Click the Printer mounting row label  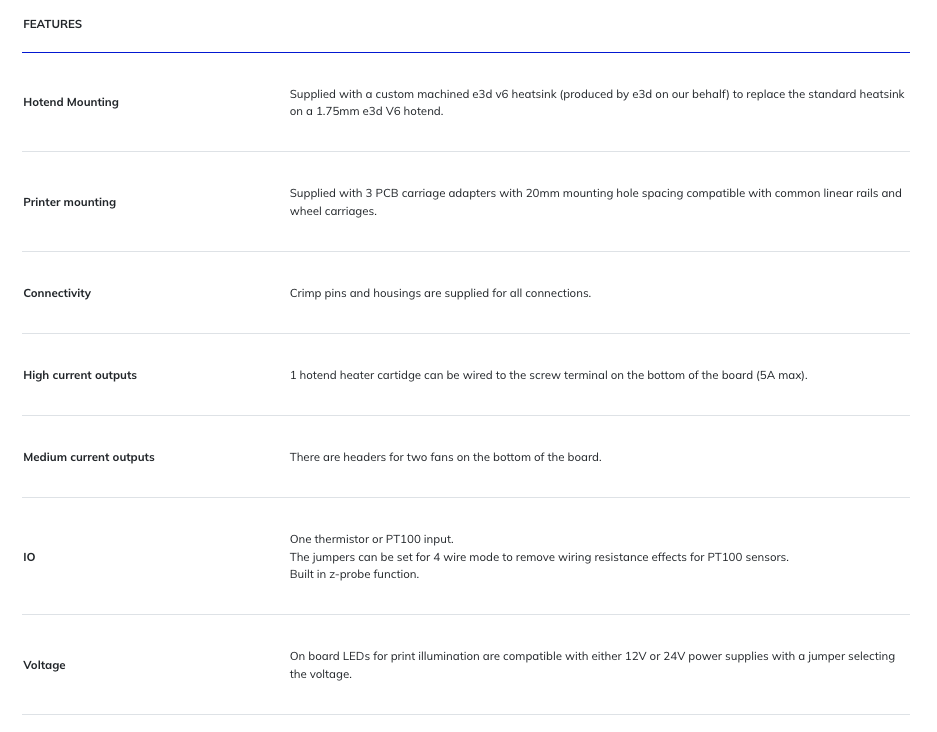(x=69, y=202)
